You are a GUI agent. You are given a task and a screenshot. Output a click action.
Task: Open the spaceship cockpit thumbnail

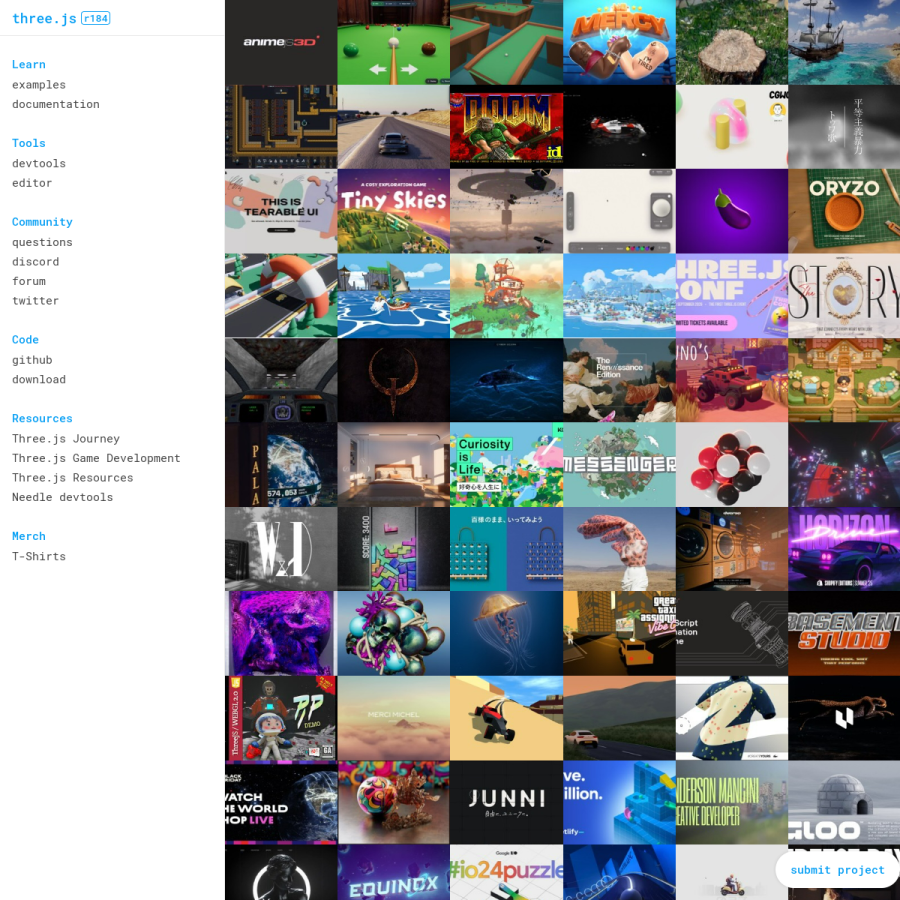click(281, 379)
